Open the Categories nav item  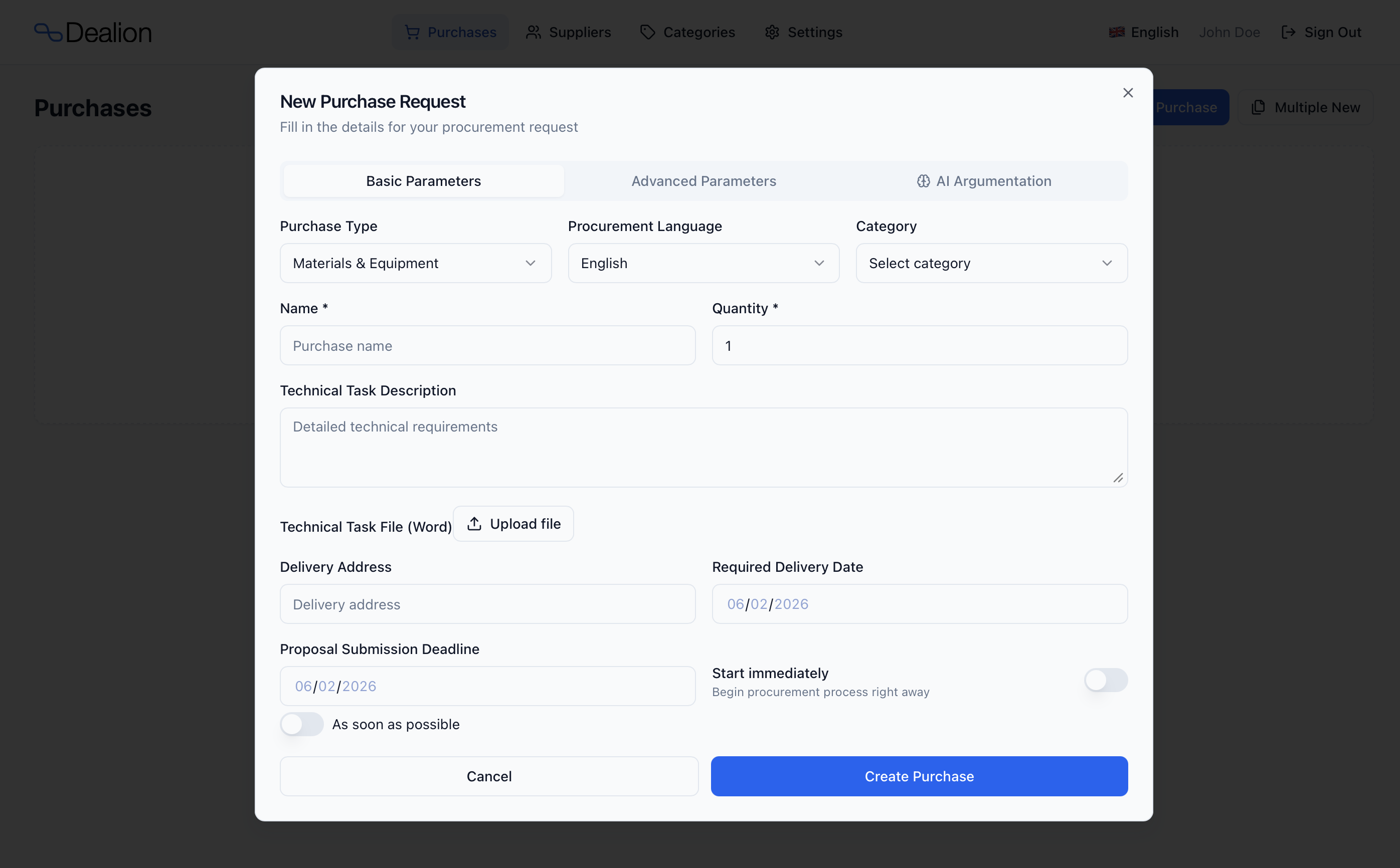tap(687, 32)
